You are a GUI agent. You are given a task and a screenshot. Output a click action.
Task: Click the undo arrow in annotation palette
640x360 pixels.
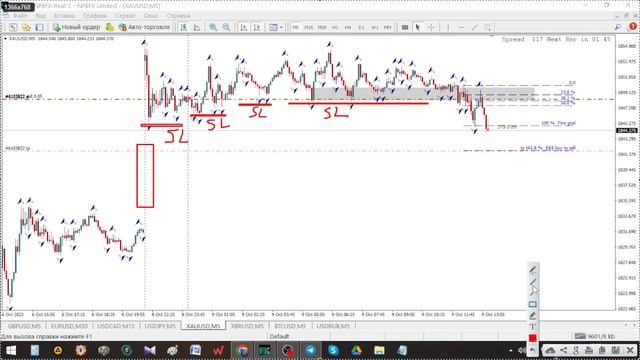tap(533, 350)
